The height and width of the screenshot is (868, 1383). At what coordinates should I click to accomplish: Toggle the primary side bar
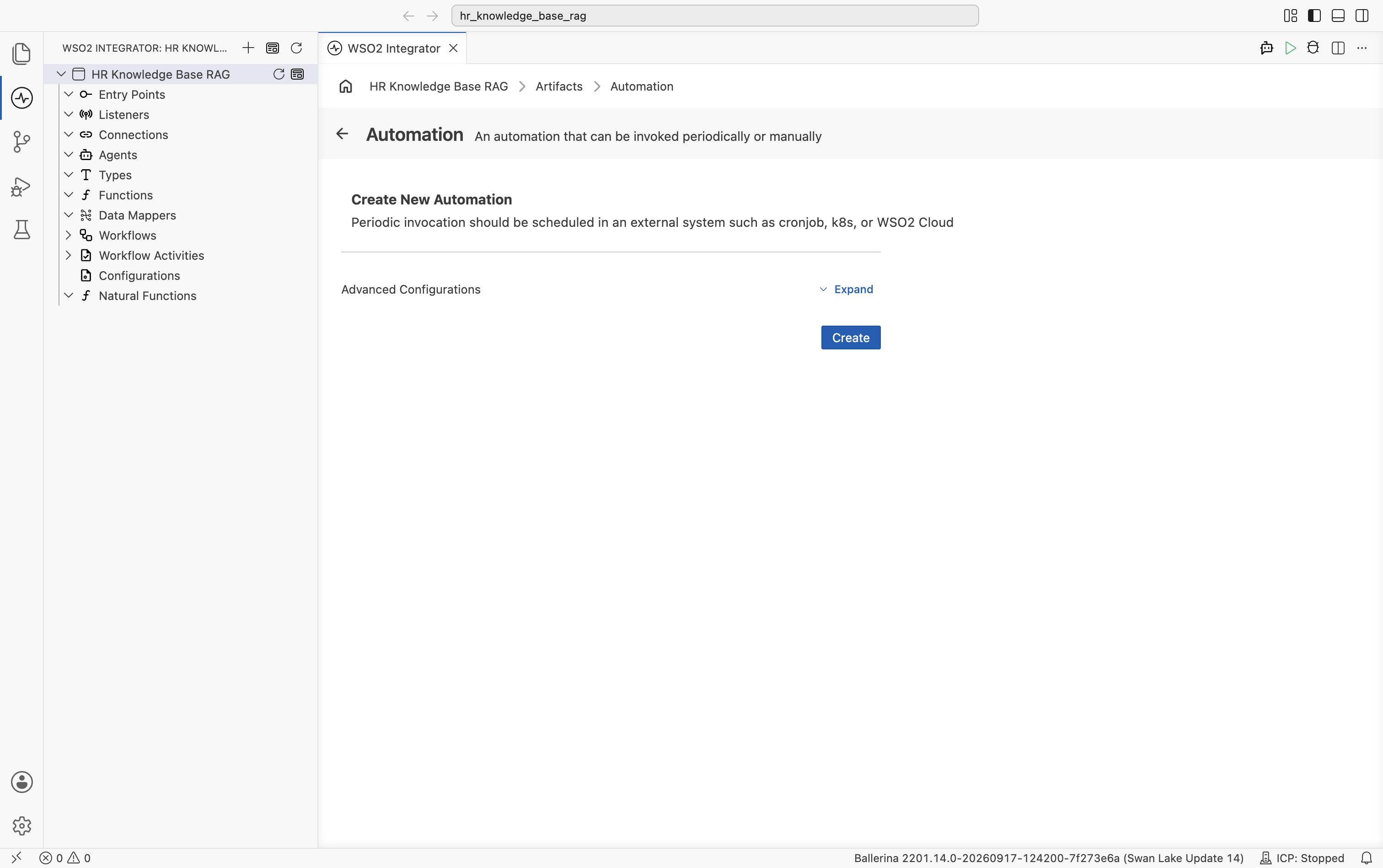pyautogui.click(x=1314, y=16)
